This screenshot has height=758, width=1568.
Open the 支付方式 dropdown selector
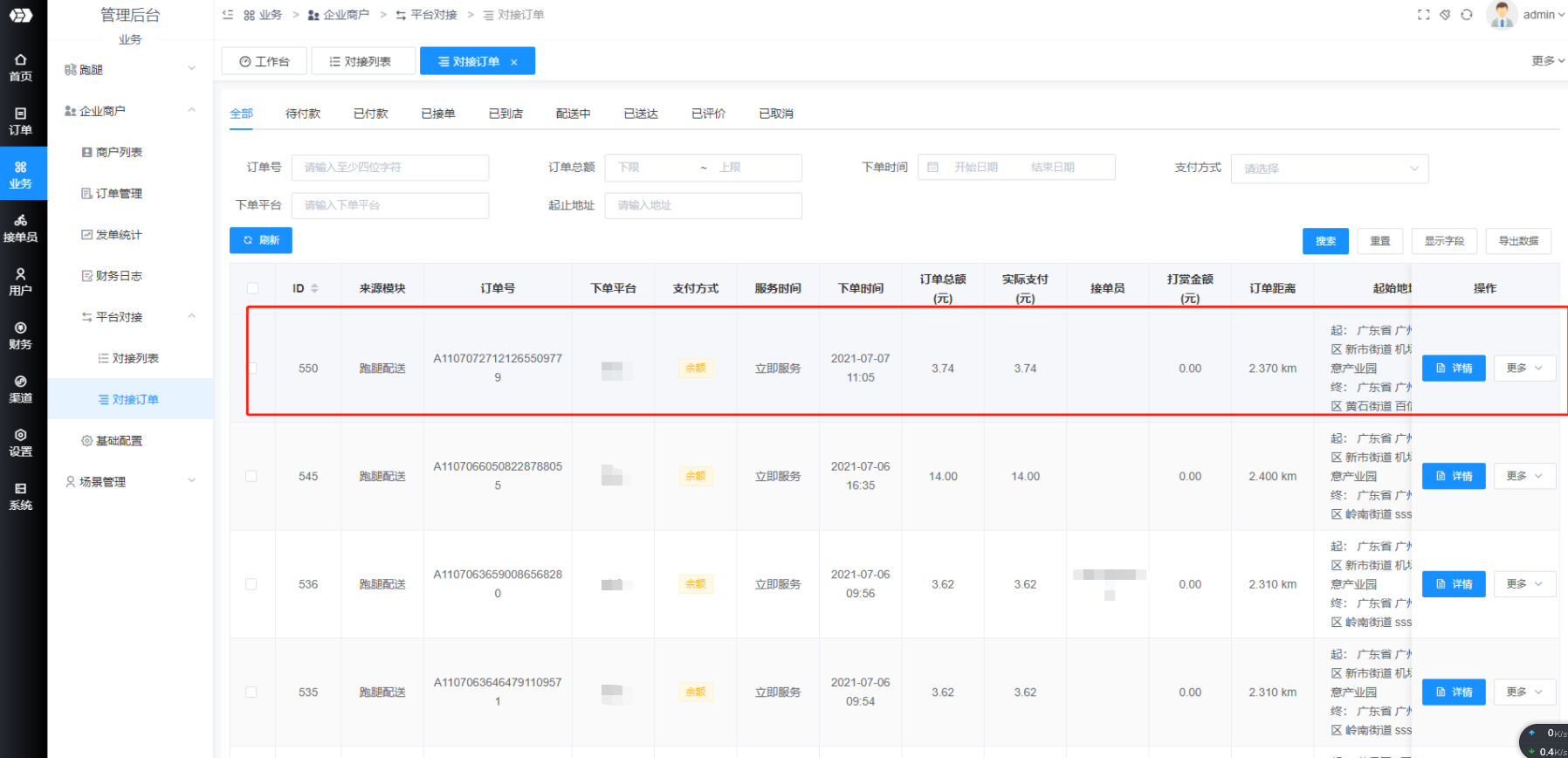tap(1329, 169)
